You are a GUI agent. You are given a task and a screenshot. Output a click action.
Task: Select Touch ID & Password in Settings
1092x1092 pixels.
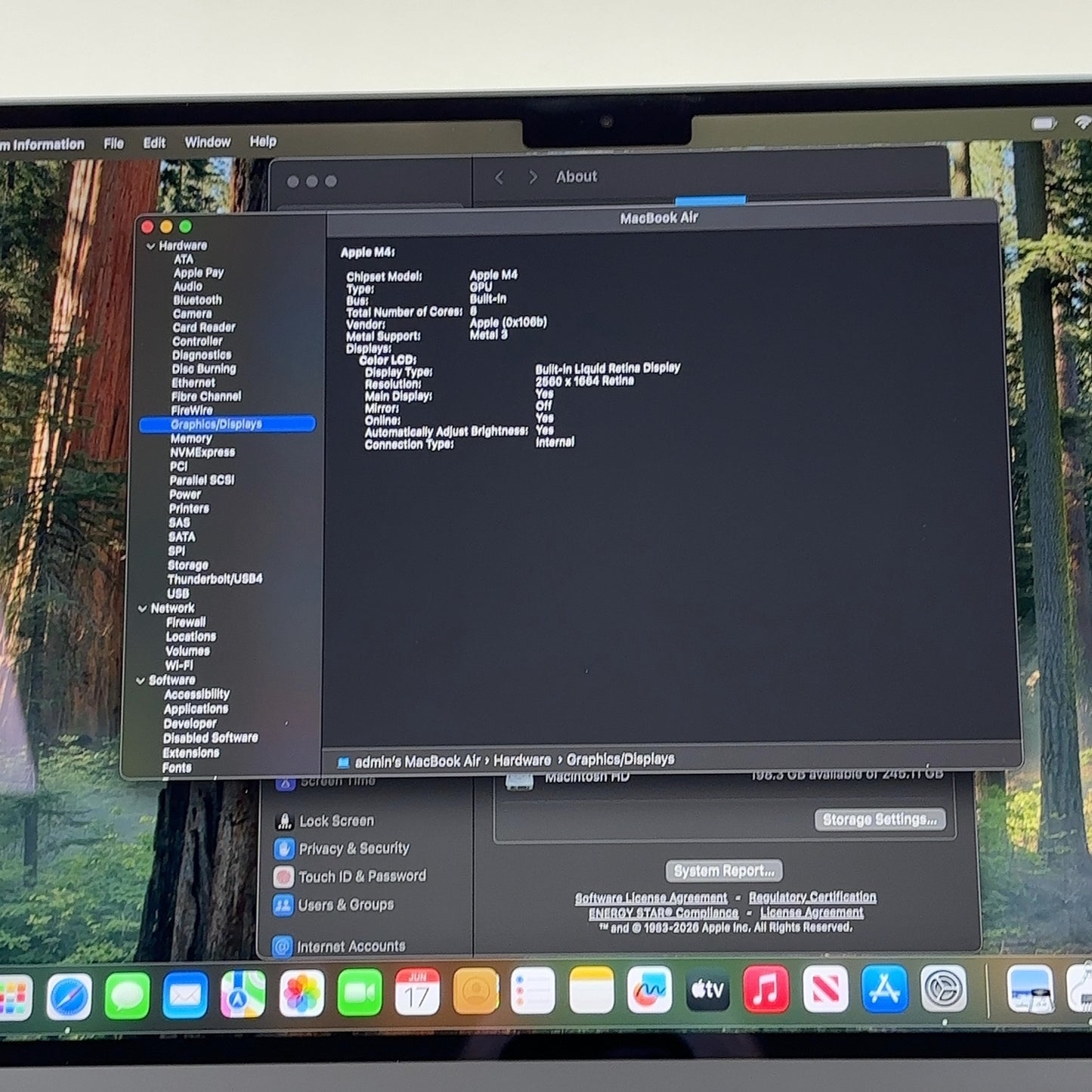[362, 877]
